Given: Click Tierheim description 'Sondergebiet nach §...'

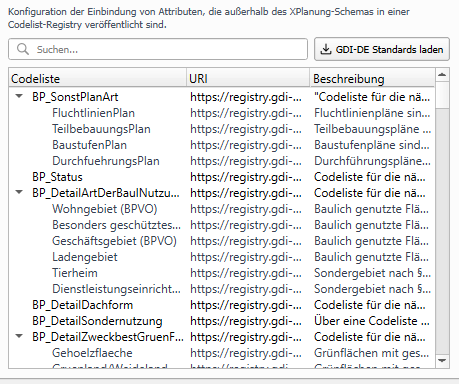Looking at the screenshot, I should (372, 273).
